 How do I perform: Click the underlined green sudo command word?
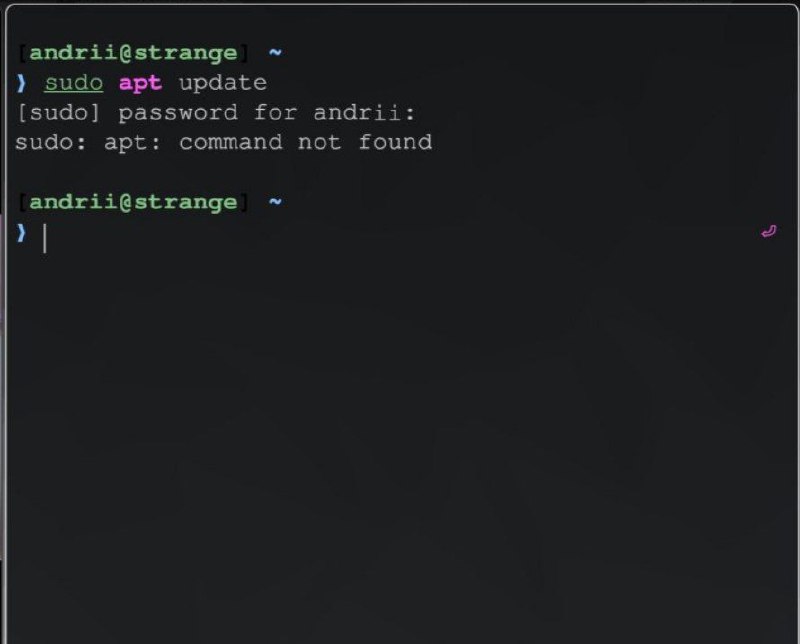coord(74,83)
